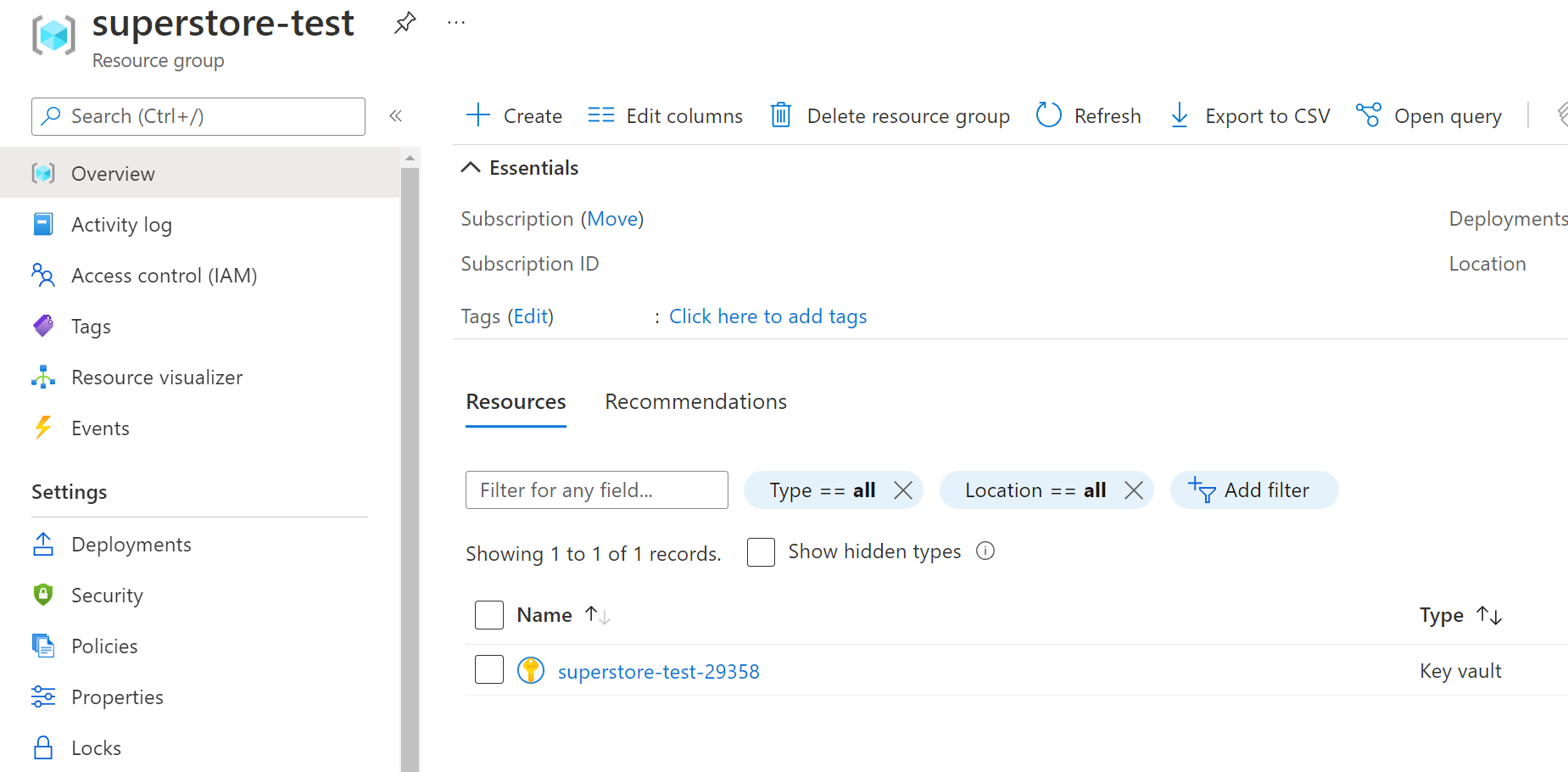Viewport: 1568px width, 772px height.
Task: Pin the superstore-test resource group
Action: pyautogui.click(x=405, y=23)
